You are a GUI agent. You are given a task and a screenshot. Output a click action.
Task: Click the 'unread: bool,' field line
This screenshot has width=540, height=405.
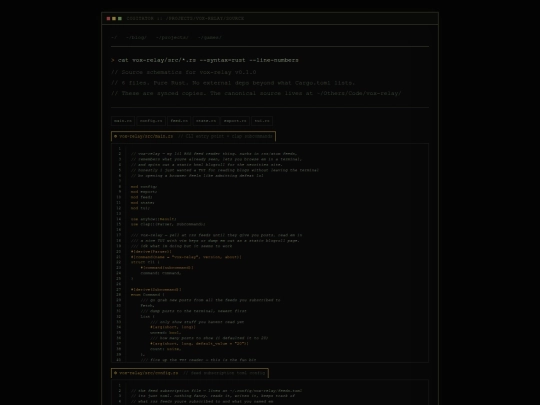166,333
